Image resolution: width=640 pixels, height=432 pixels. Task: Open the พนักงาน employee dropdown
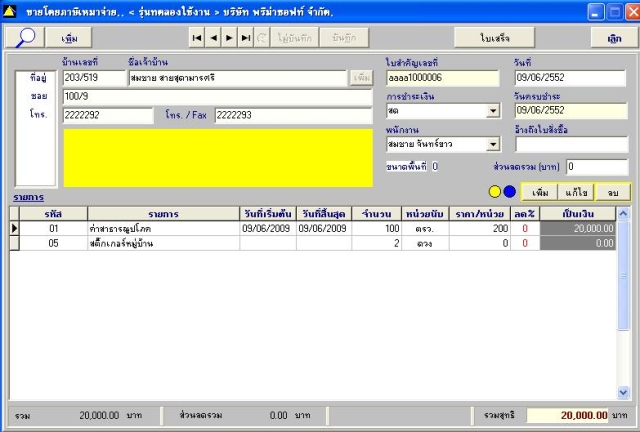[493, 144]
